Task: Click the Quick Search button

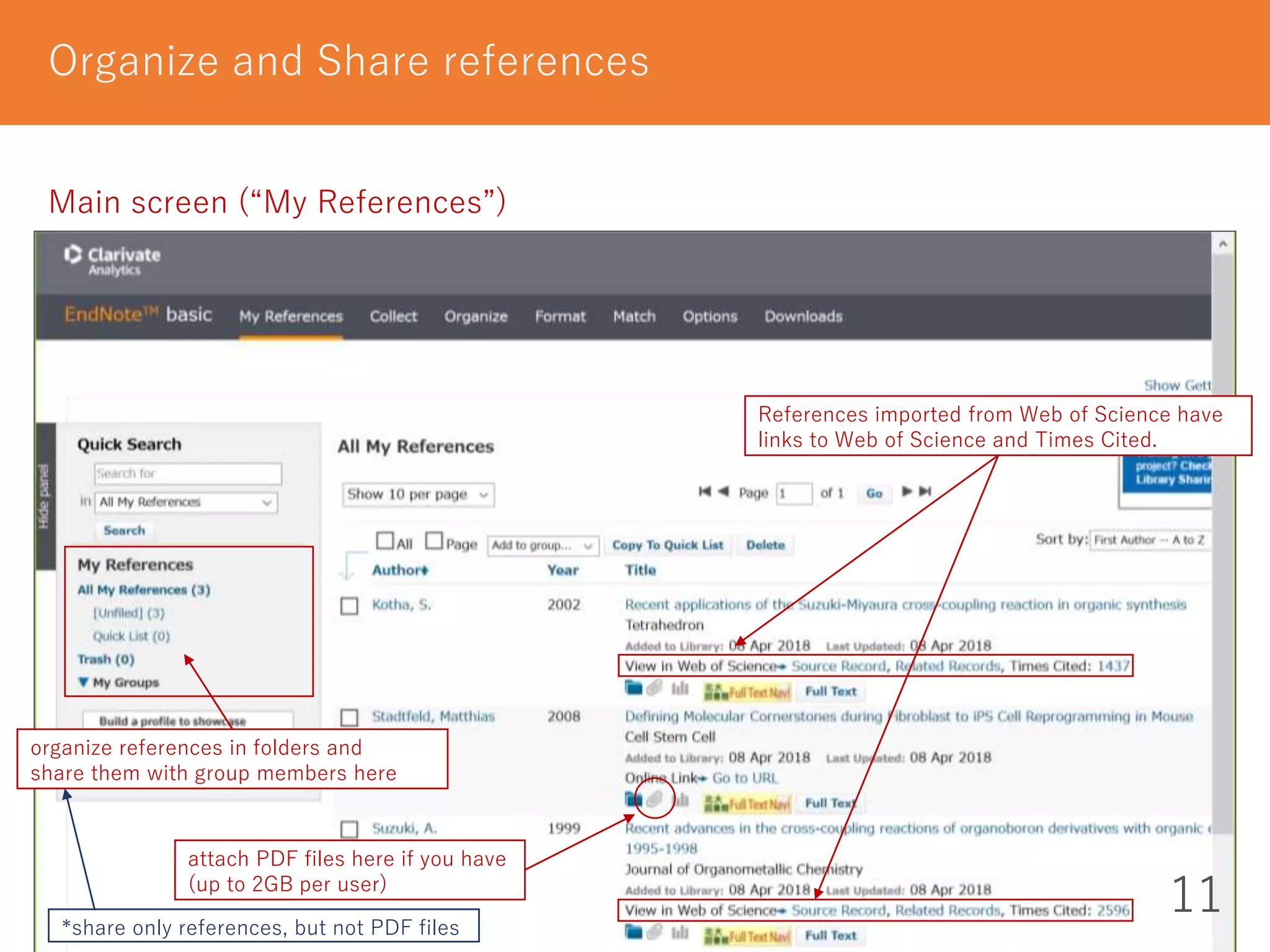Action: [x=124, y=531]
